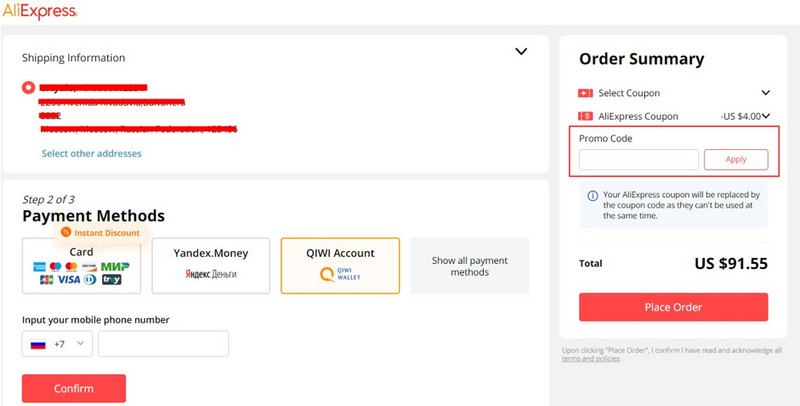Click the QIWI Wallet logo
Image resolution: width=800 pixels, height=406 pixels.
tap(340, 273)
